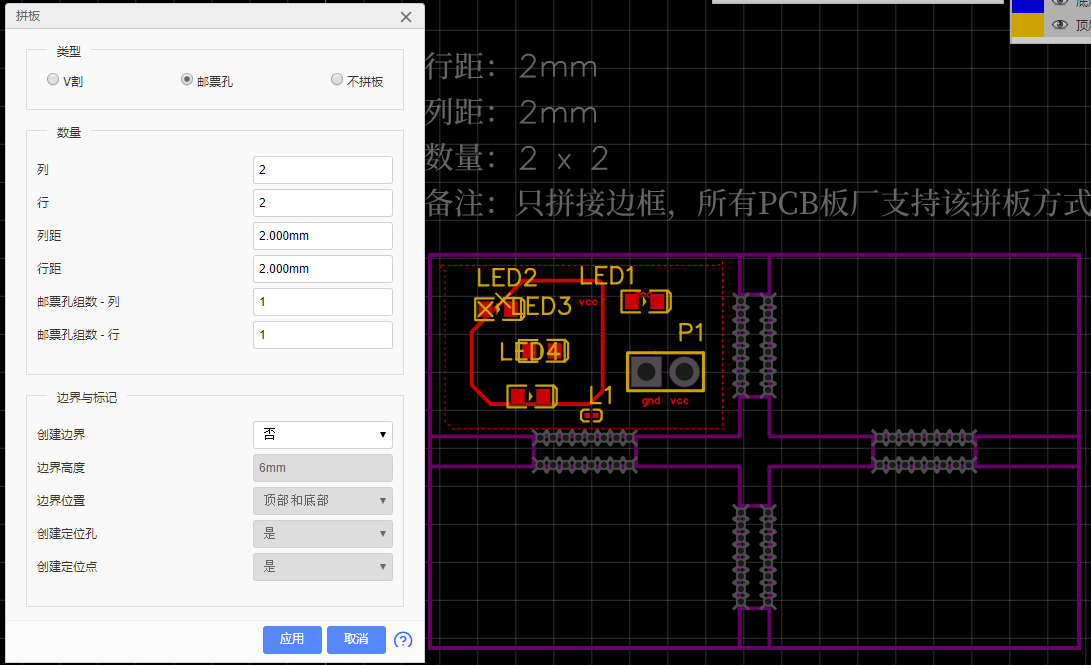Open the 创建边界 dropdown

(323, 435)
